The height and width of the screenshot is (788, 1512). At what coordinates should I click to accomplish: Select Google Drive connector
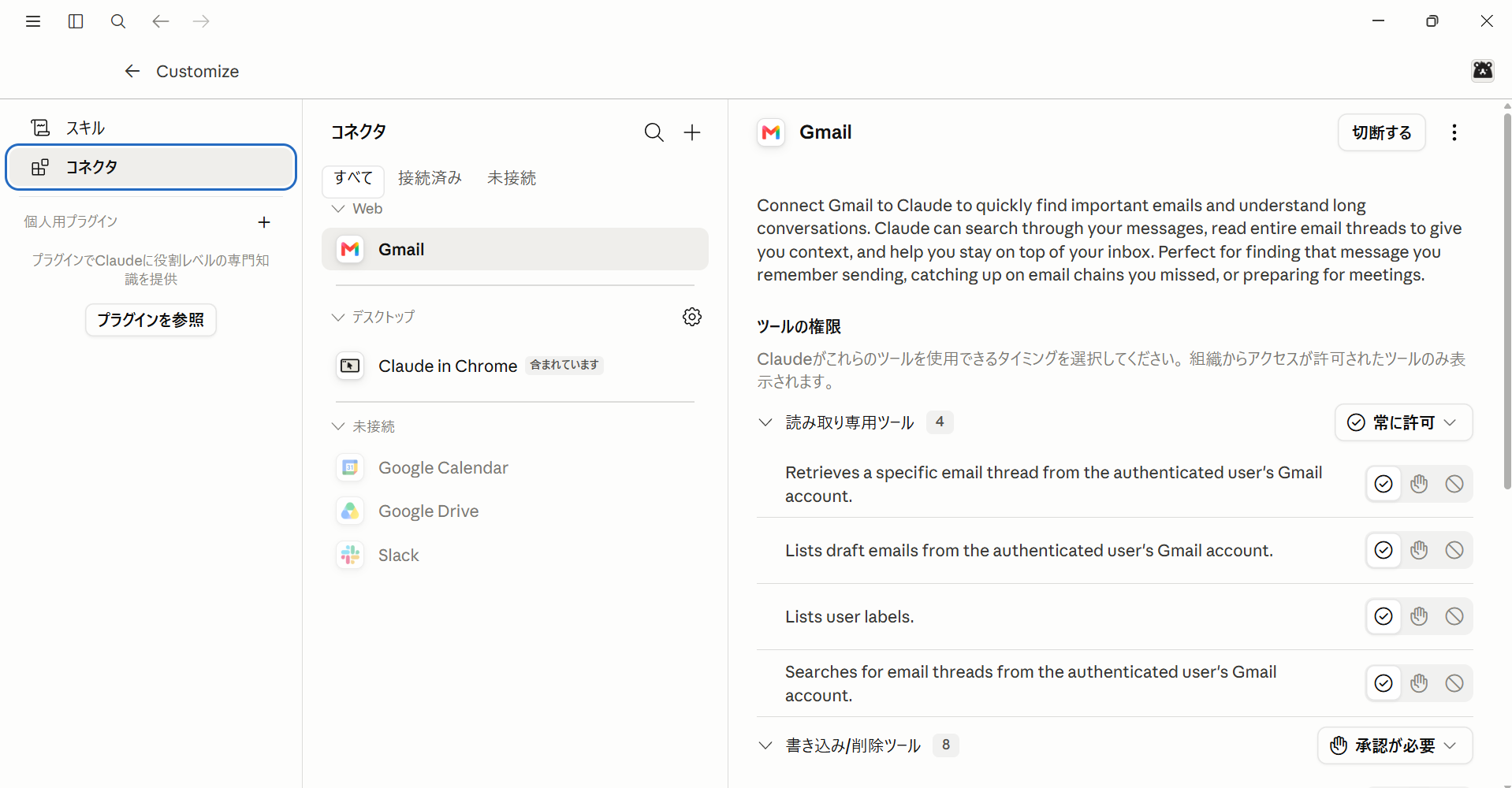click(x=515, y=511)
